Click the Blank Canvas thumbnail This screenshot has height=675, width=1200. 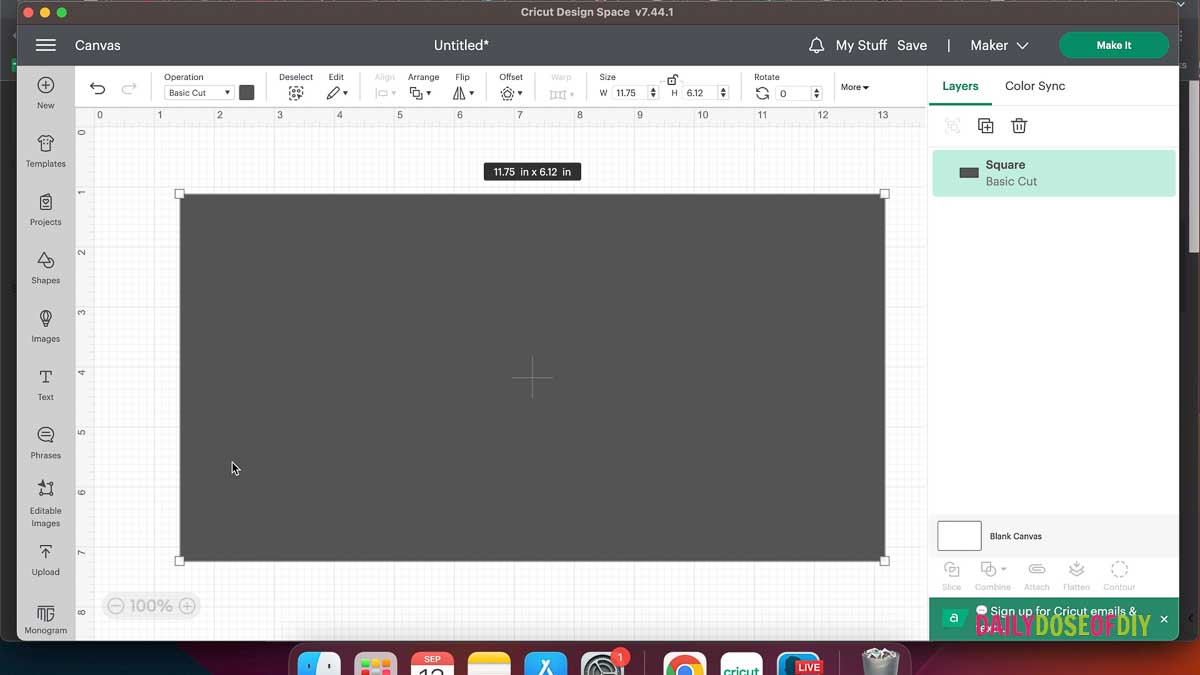(959, 536)
